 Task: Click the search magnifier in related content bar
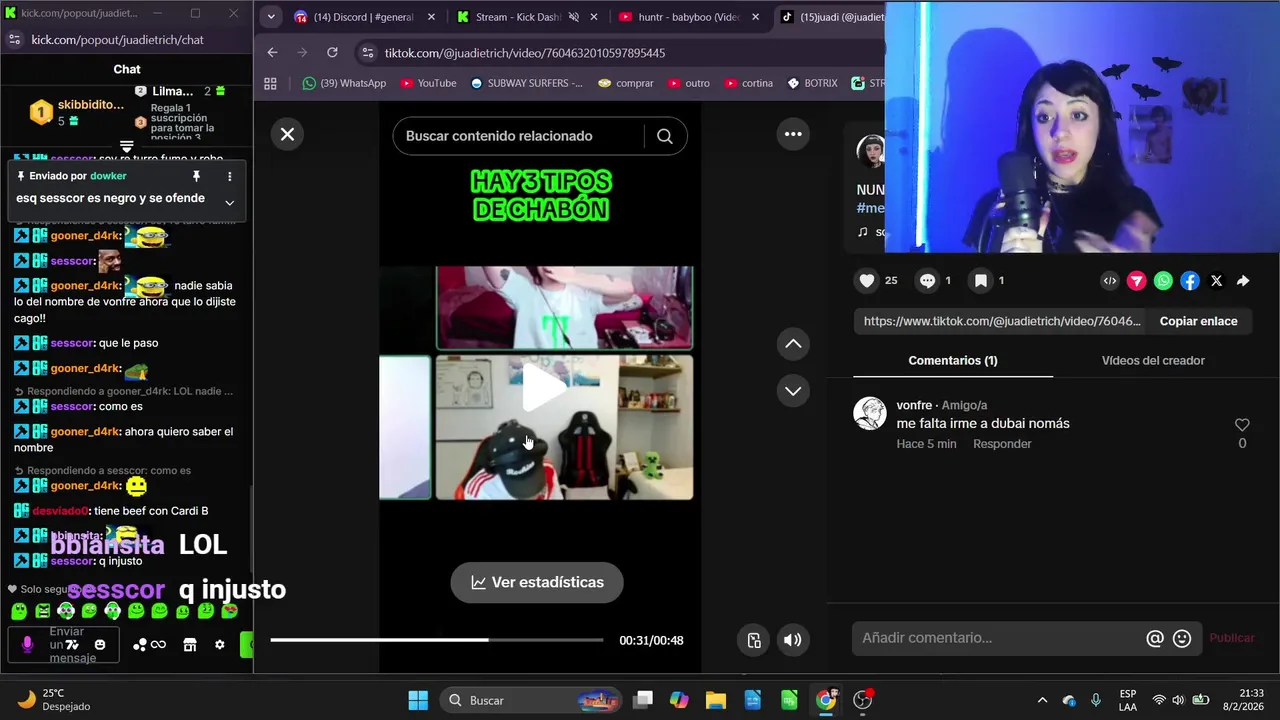[x=665, y=136]
